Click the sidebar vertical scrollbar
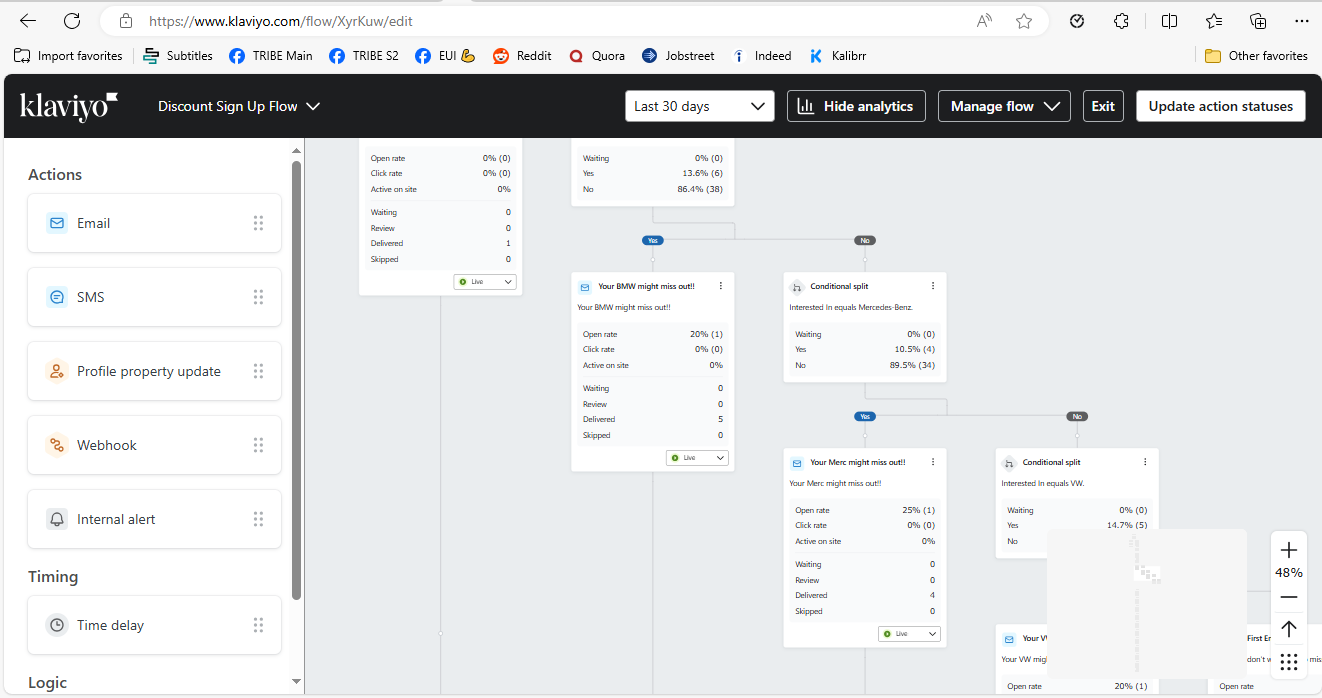The width and height of the screenshot is (1322, 698). click(296, 380)
